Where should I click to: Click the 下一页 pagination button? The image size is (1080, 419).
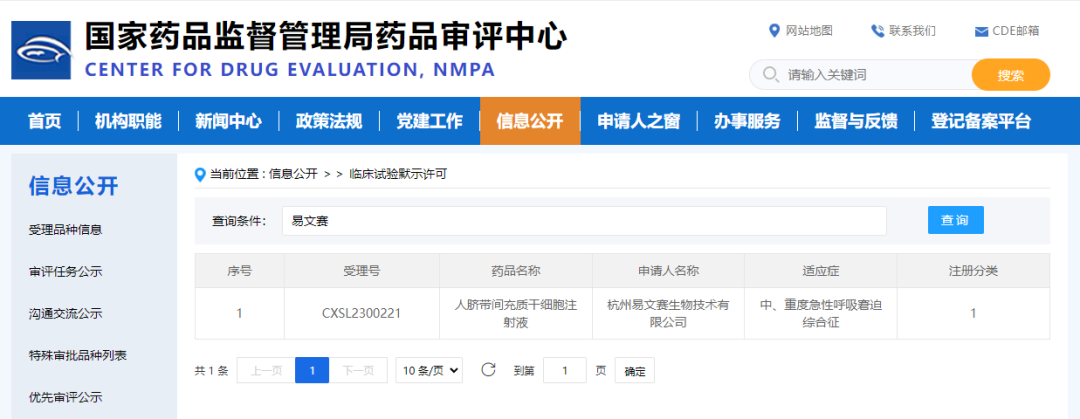[x=358, y=370]
